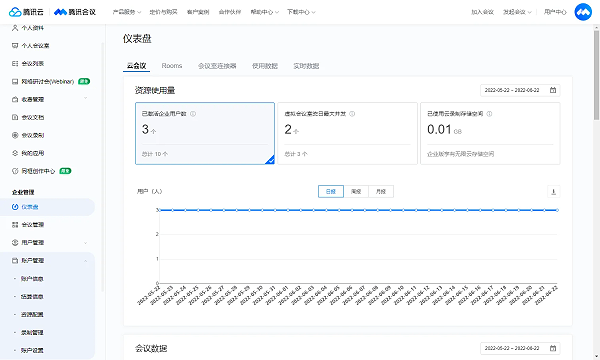
Task: Click the sidebar vertical scrollbar
Action: coord(102,167)
